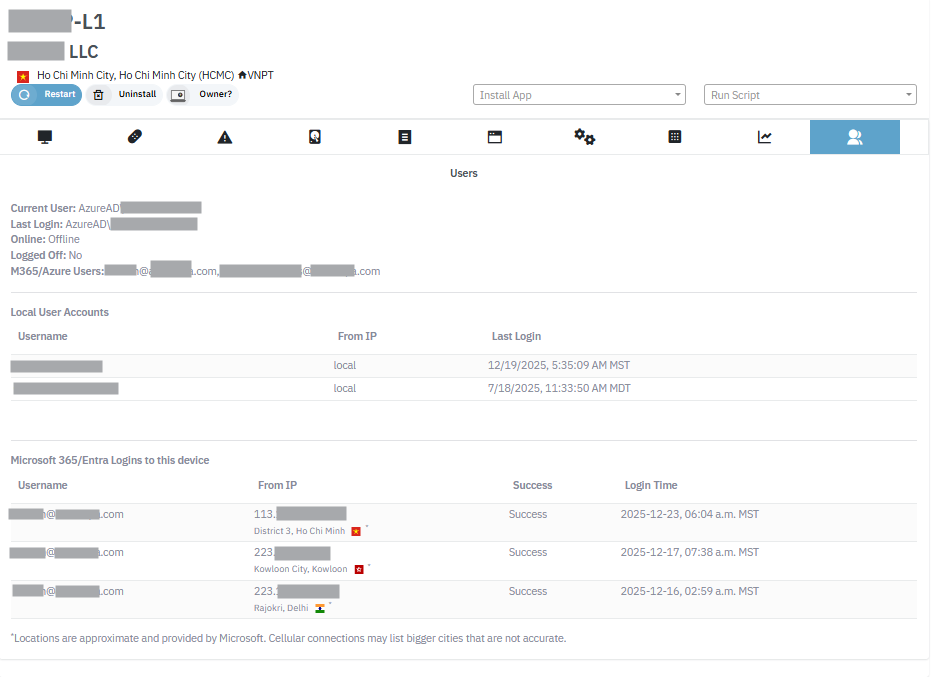Click the Success status on 2025-12-17 login
This screenshot has width=938, height=677.
(x=528, y=552)
